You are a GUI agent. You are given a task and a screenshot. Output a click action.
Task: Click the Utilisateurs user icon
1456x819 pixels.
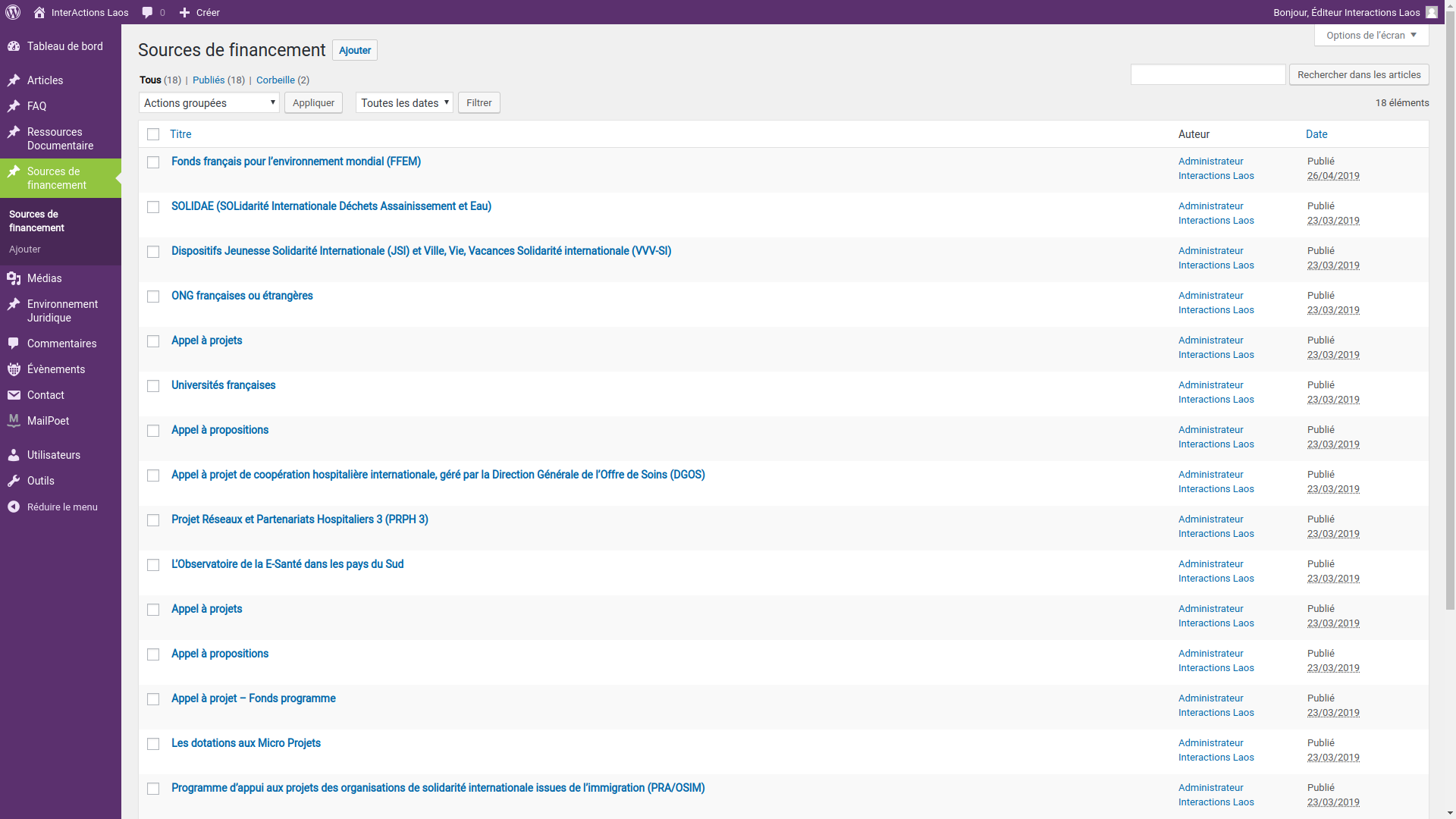tap(14, 455)
